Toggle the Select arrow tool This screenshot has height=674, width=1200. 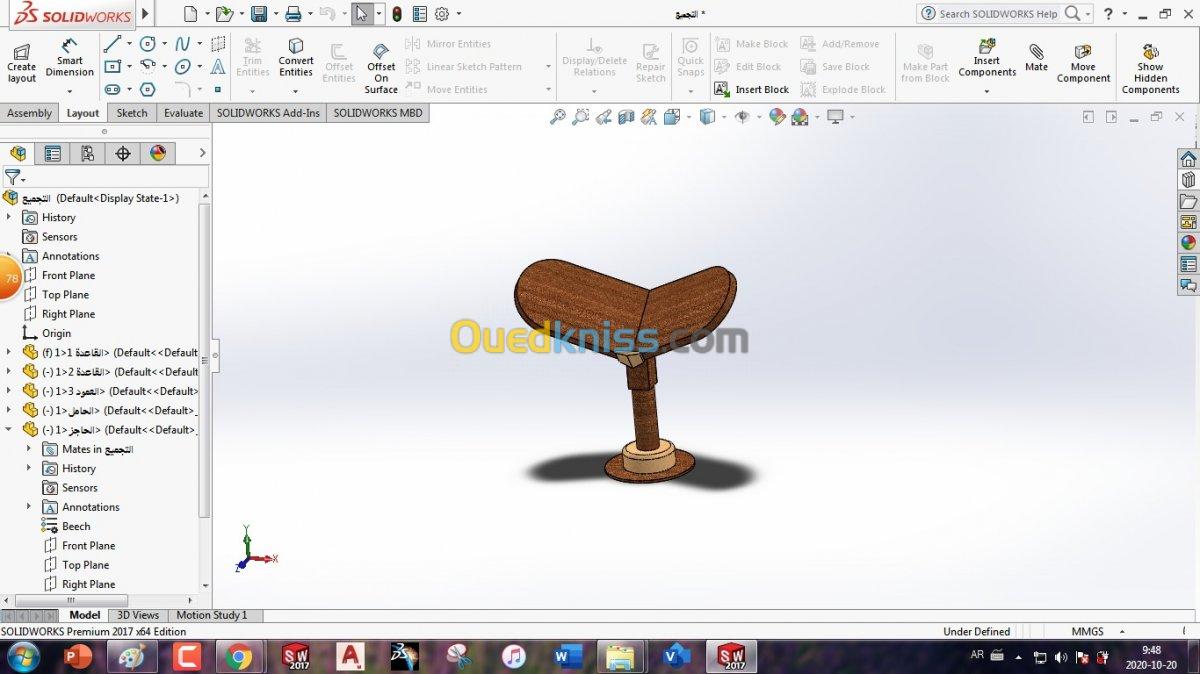pyautogui.click(x=361, y=14)
